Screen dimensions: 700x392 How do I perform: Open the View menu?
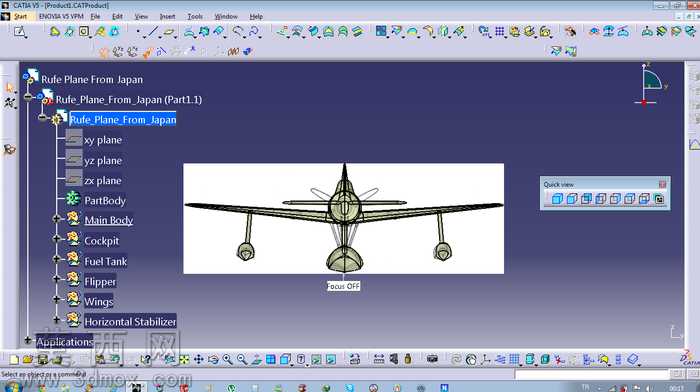coord(141,17)
